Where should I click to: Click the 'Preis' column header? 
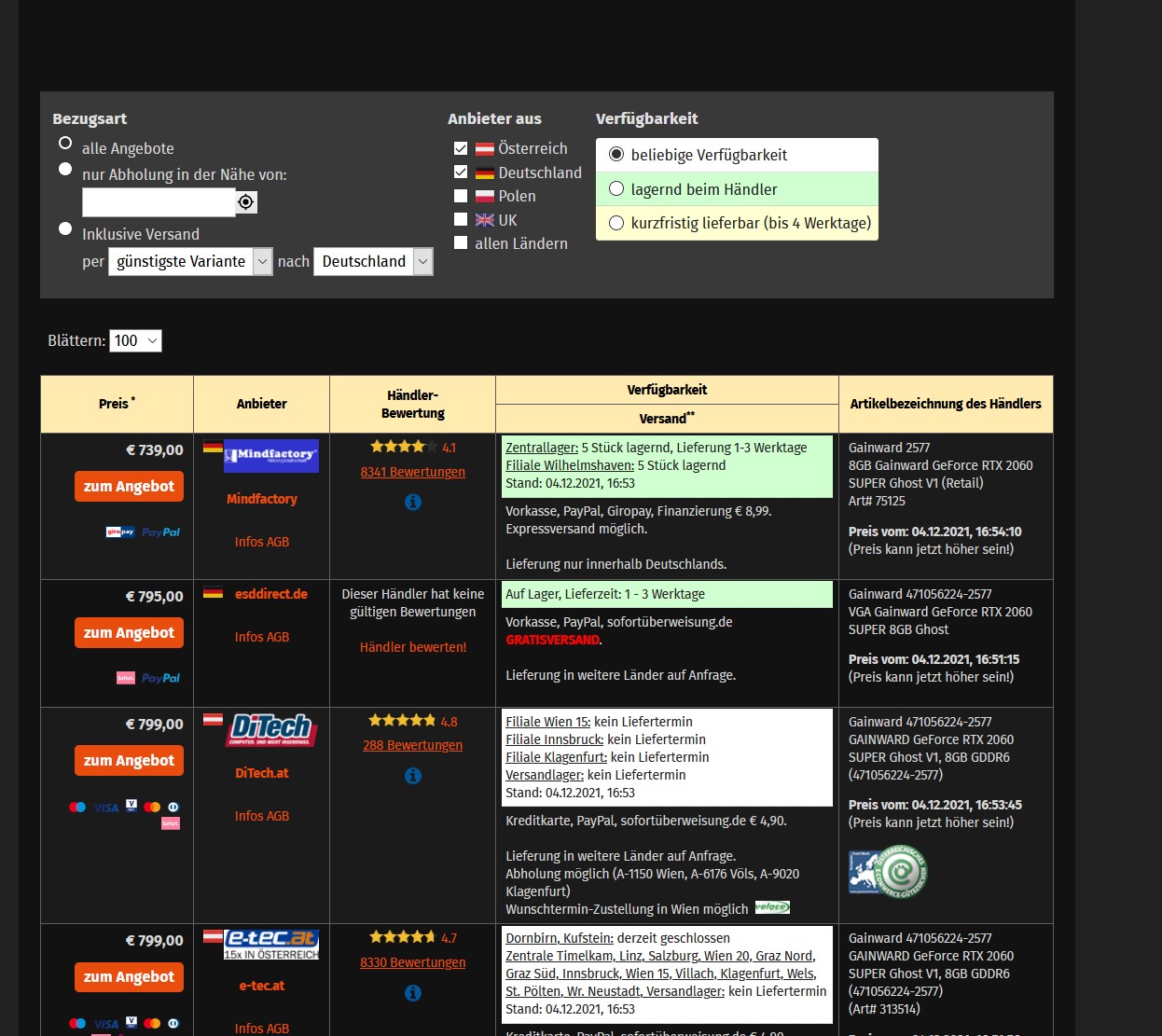(117, 404)
